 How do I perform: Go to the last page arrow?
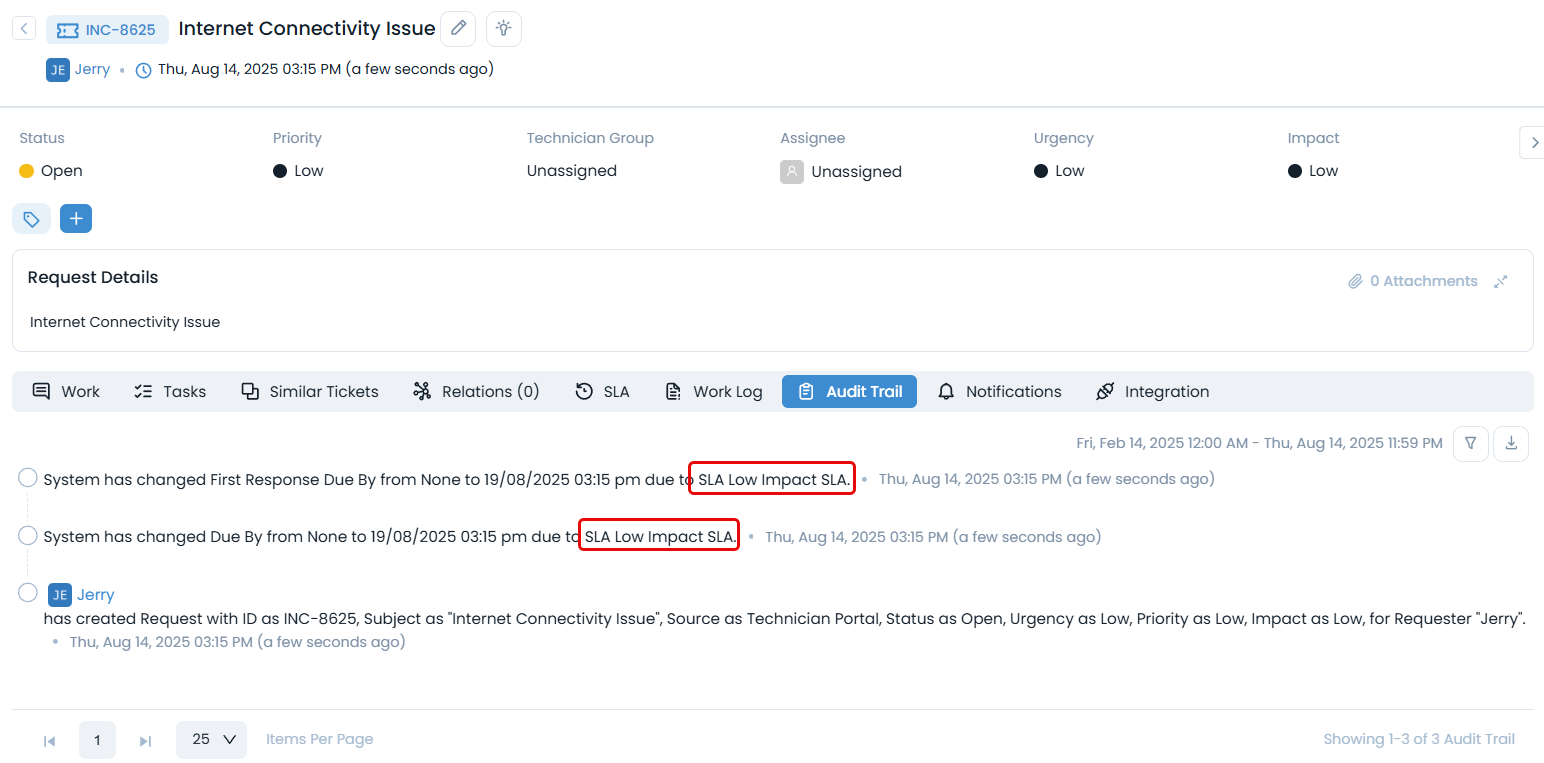tap(145, 741)
